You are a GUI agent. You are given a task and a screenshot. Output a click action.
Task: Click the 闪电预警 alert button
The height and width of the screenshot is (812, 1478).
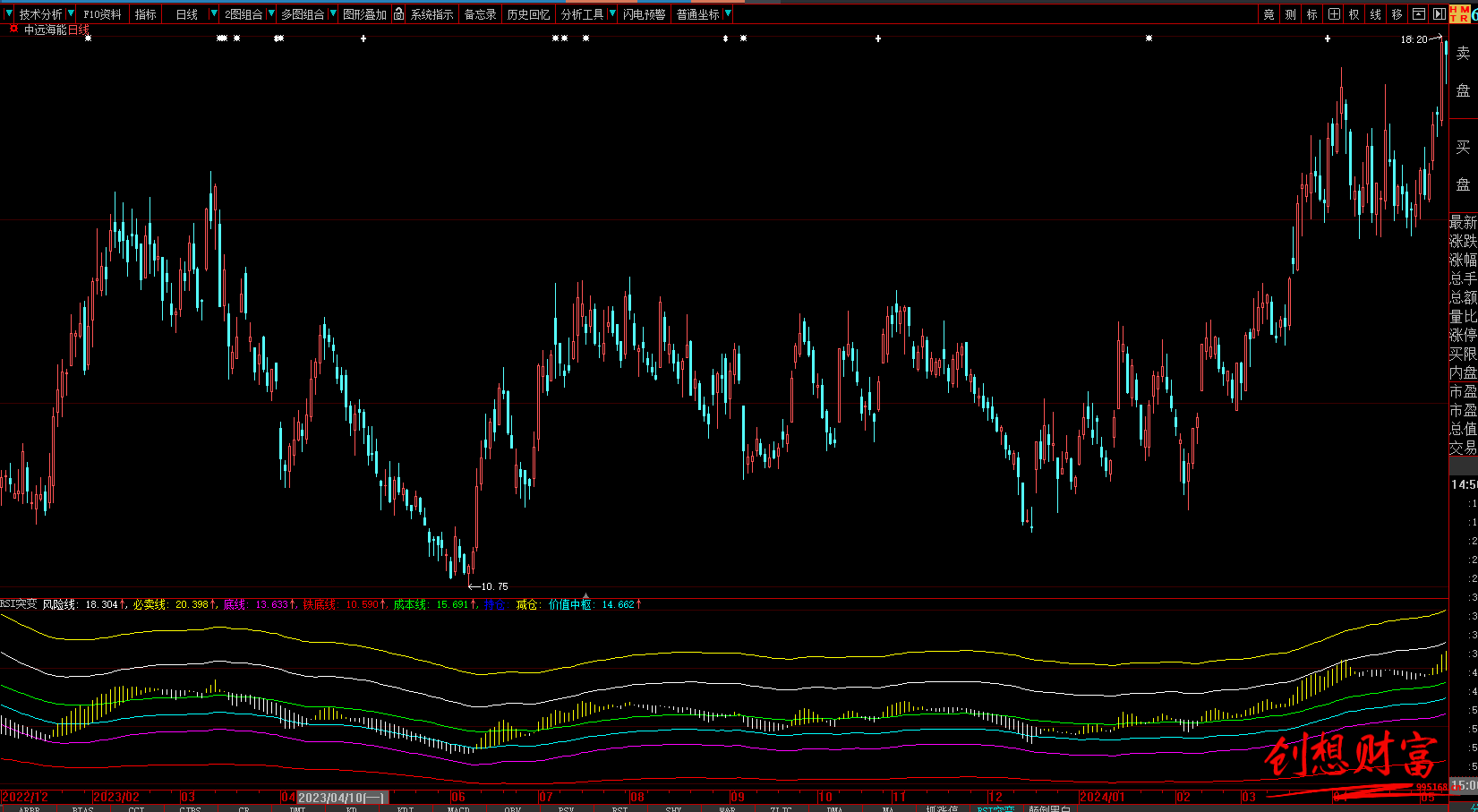[x=645, y=14]
